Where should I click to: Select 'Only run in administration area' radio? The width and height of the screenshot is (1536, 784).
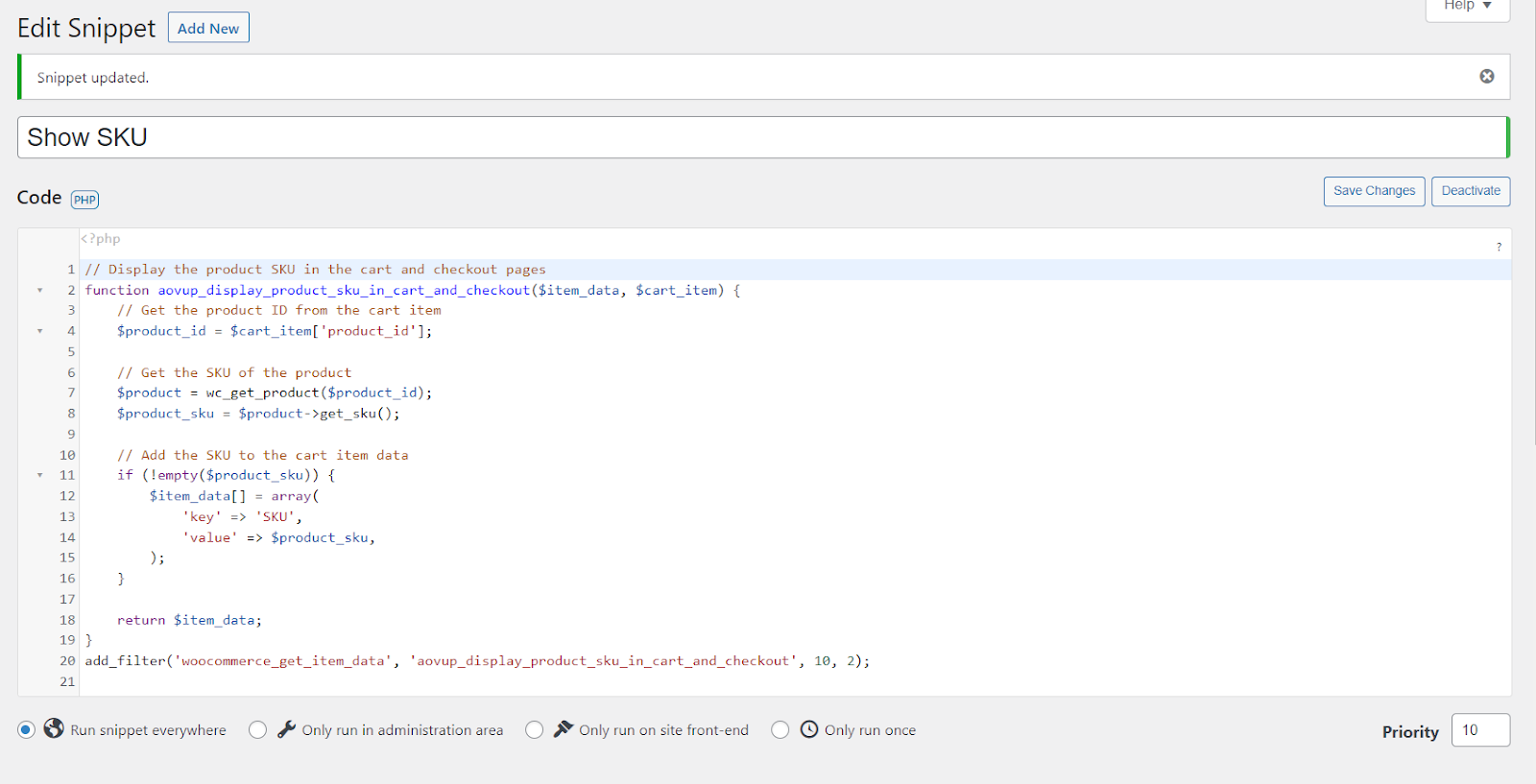[257, 730]
